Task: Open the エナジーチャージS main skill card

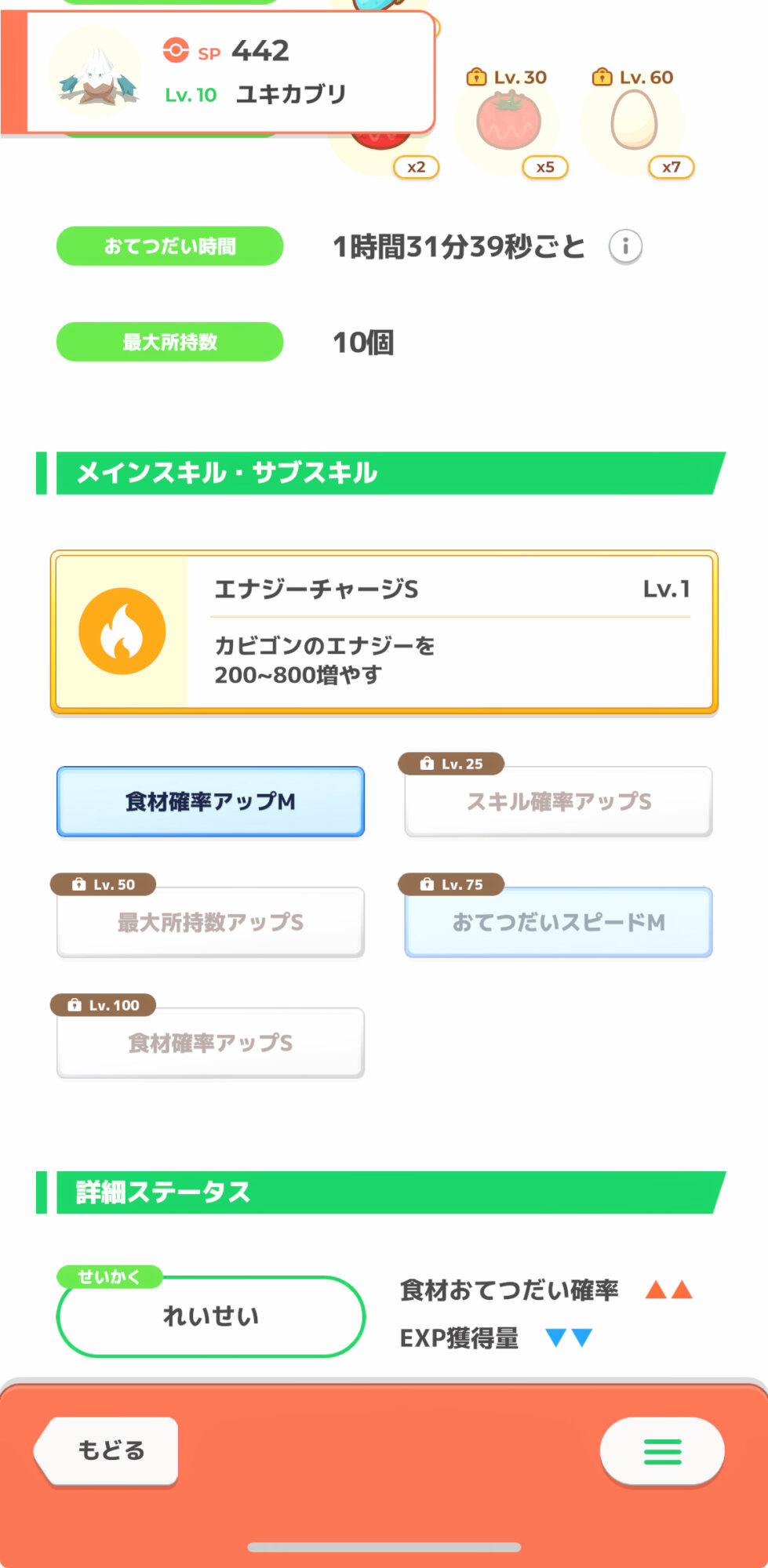Action: tap(384, 632)
